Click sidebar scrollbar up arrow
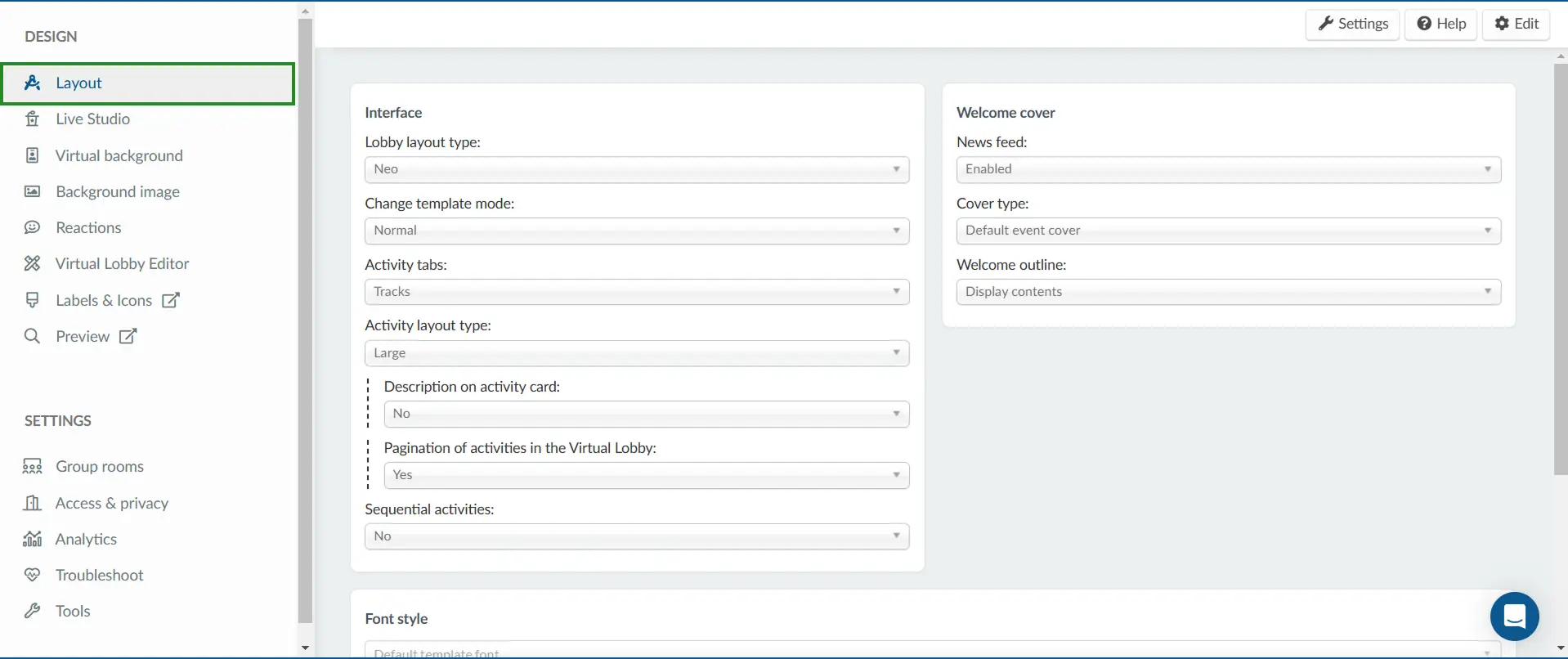This screenshot has width=1568, height=659. (x=305, y=11)
